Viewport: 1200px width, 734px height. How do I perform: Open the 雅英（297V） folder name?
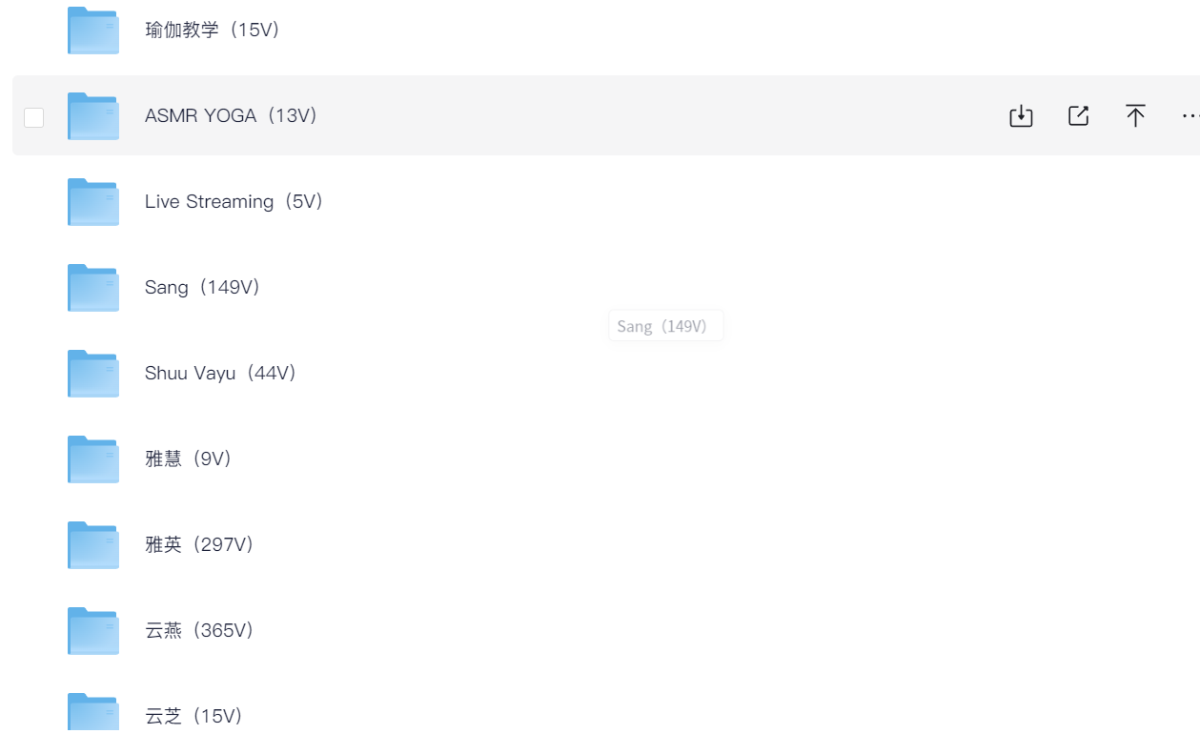[x=200, y=546]
